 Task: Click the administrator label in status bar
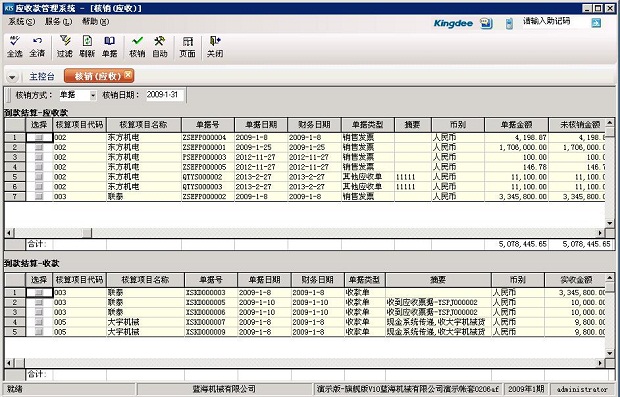click(x=582, y=389)
